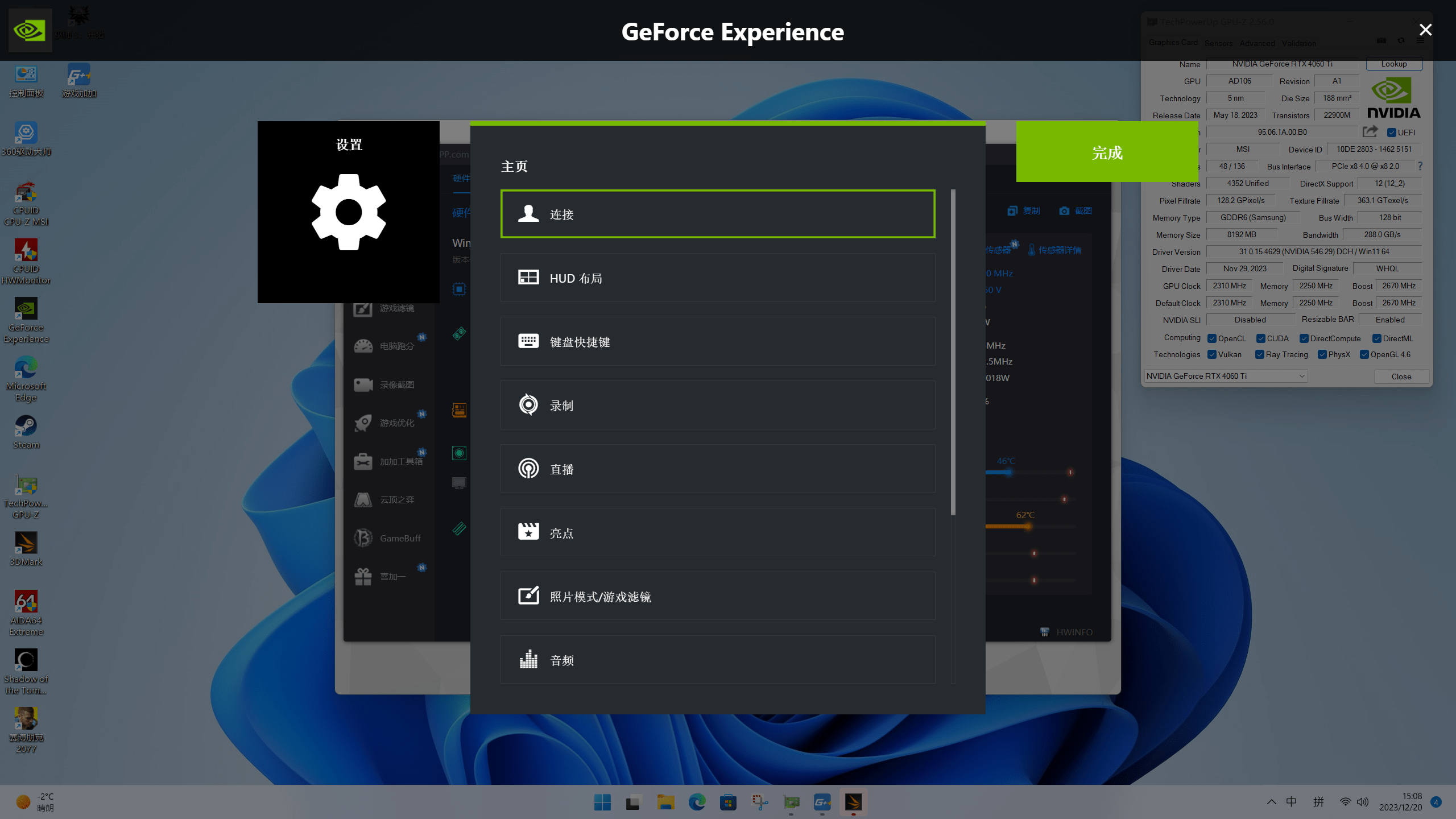Close the GeForce Experience overlay

1425,30
